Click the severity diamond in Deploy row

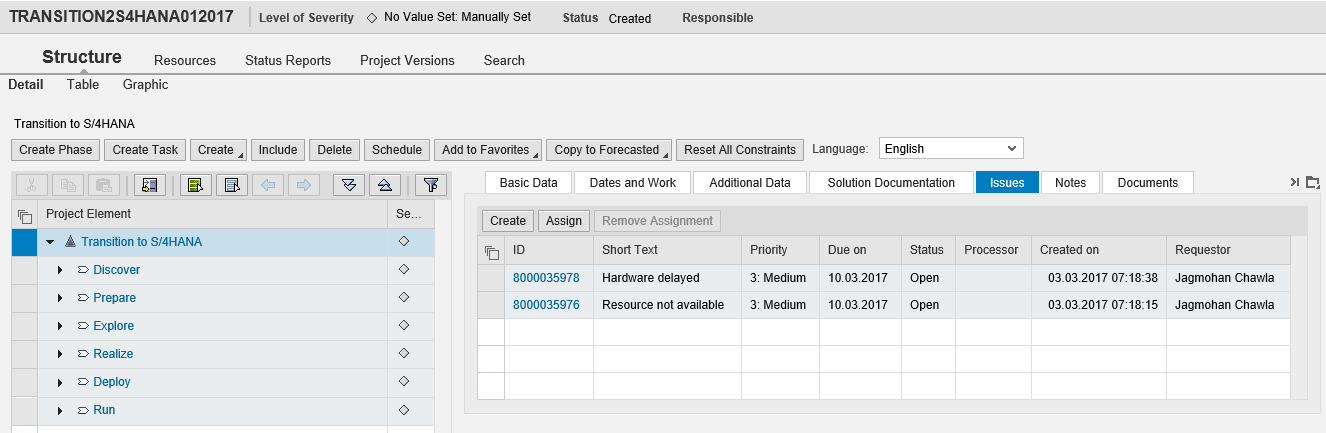pos(403,381)
